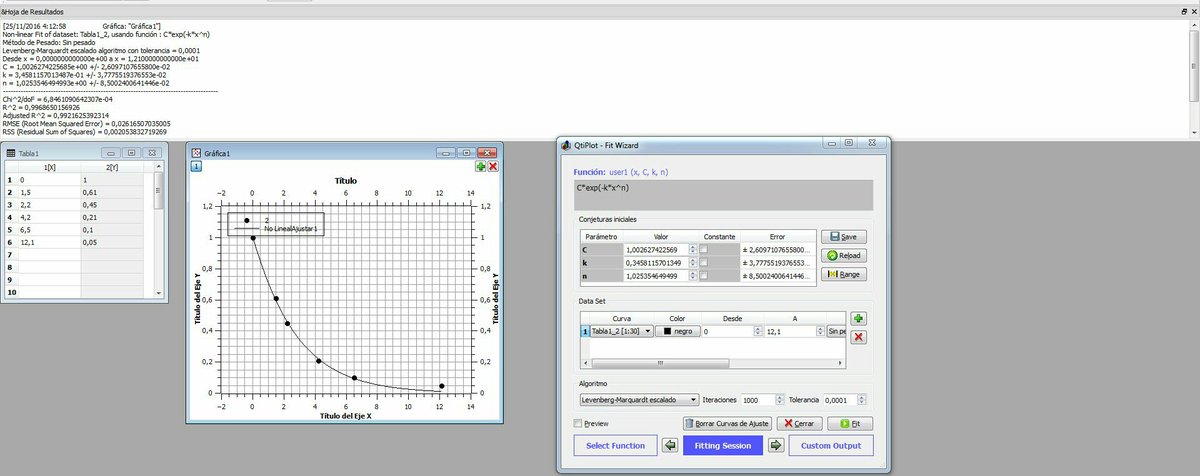Screen dimensions: 1200x476
Task: Remove the data set with the red X icon
Action: [859, 338]
